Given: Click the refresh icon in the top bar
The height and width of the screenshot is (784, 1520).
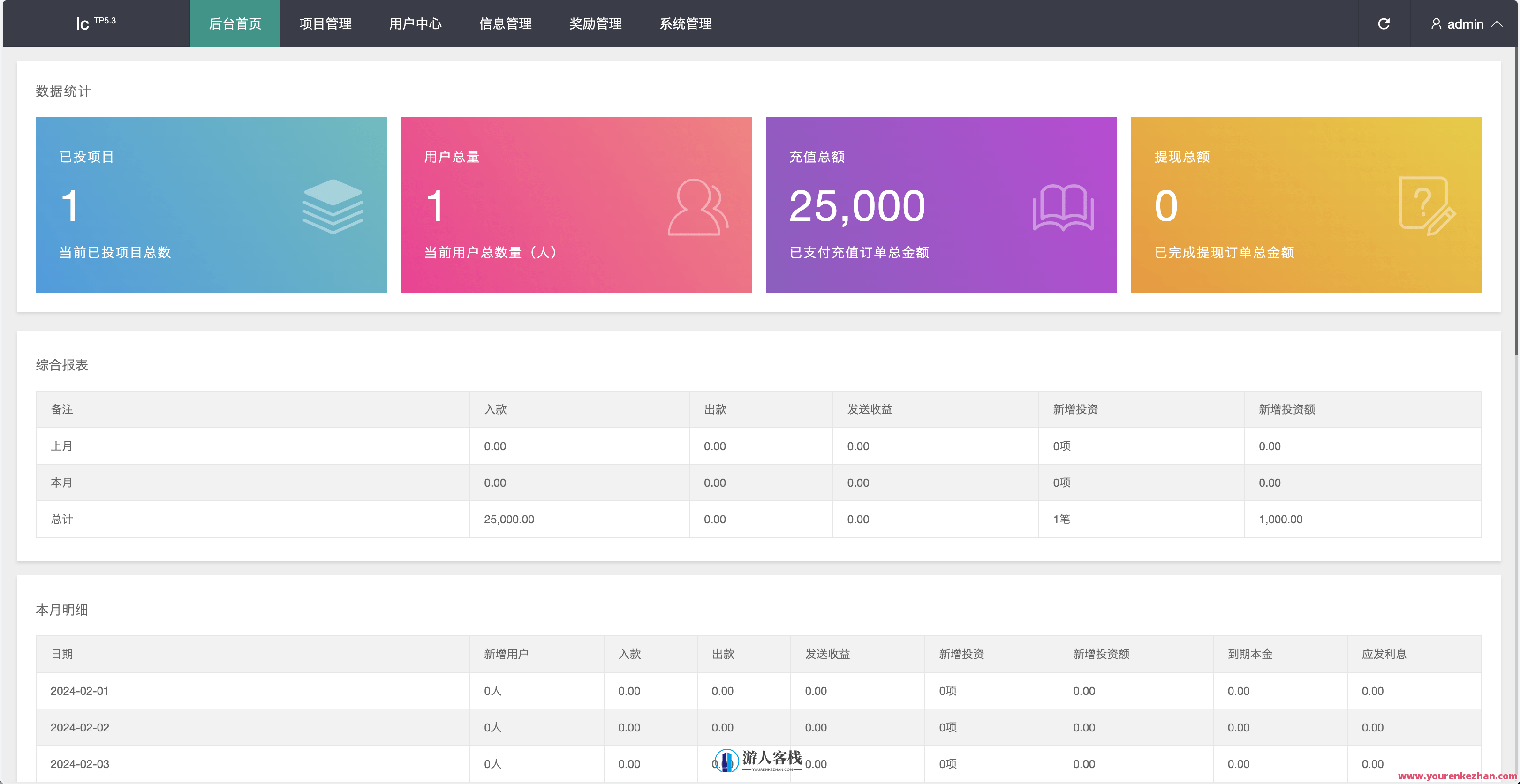Looking at the screenshot, I should tap(1385, 23).
